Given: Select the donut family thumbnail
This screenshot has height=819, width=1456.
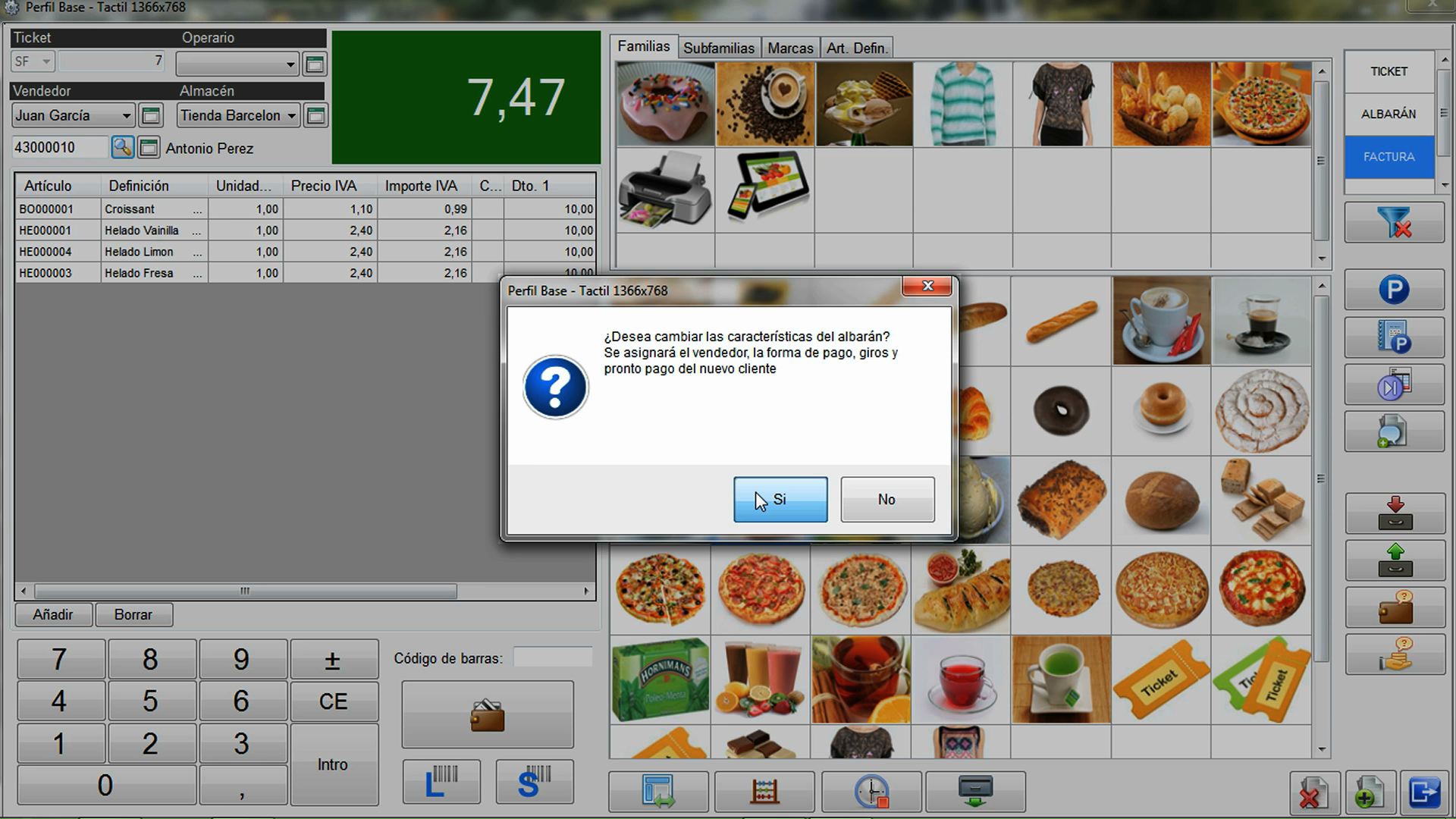Looking at the screenshot, I should tap(665, 104).
